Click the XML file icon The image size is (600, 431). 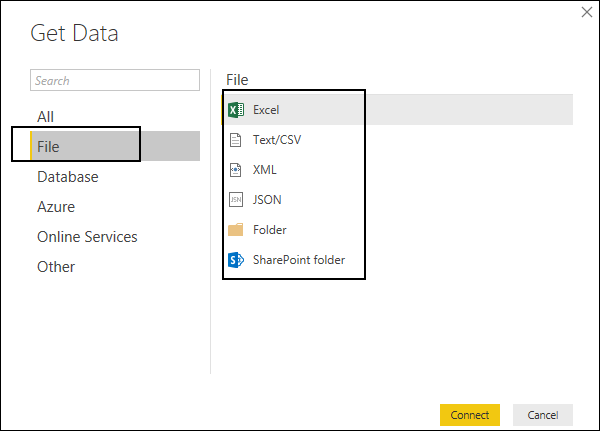[x=236, y=170]
